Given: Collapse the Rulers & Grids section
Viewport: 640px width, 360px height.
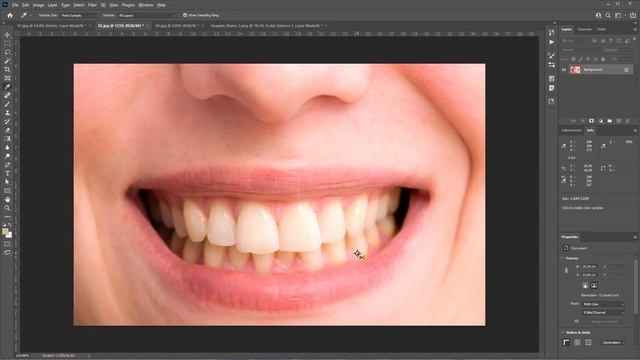Looking at the screenshot, I should (562, 333).
